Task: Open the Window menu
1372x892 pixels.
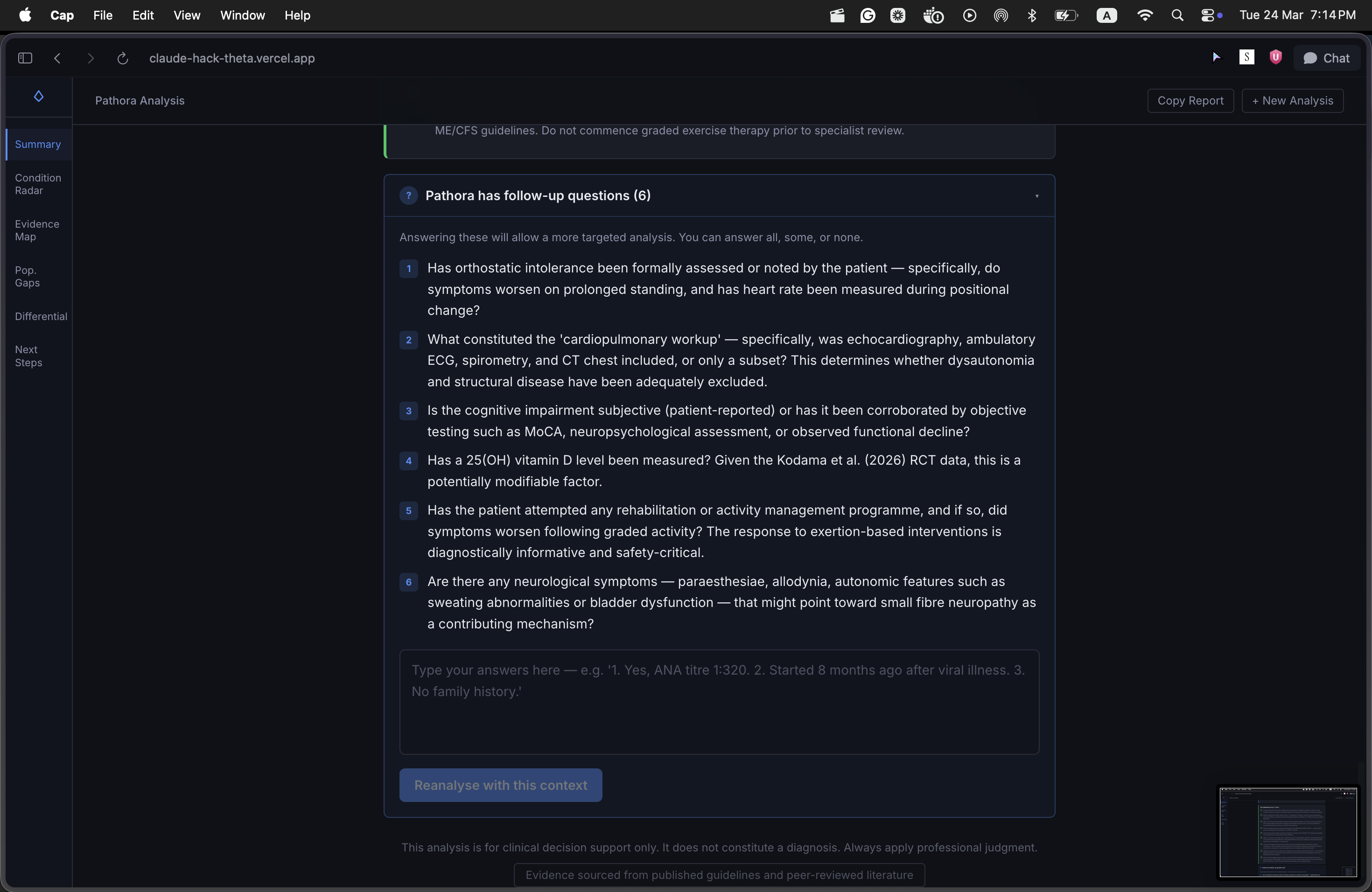Action: pyautogui.click(x=242, y=15)
